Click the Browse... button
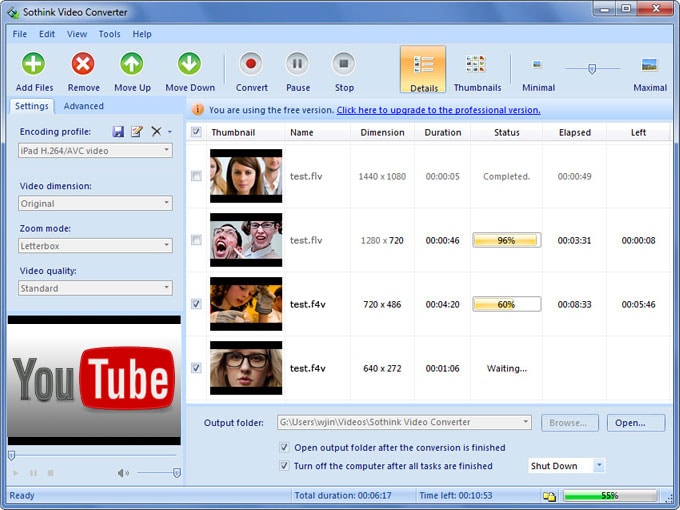Image resolution: width=680 pixels, height=510 pixels. [x=569, y=422]
